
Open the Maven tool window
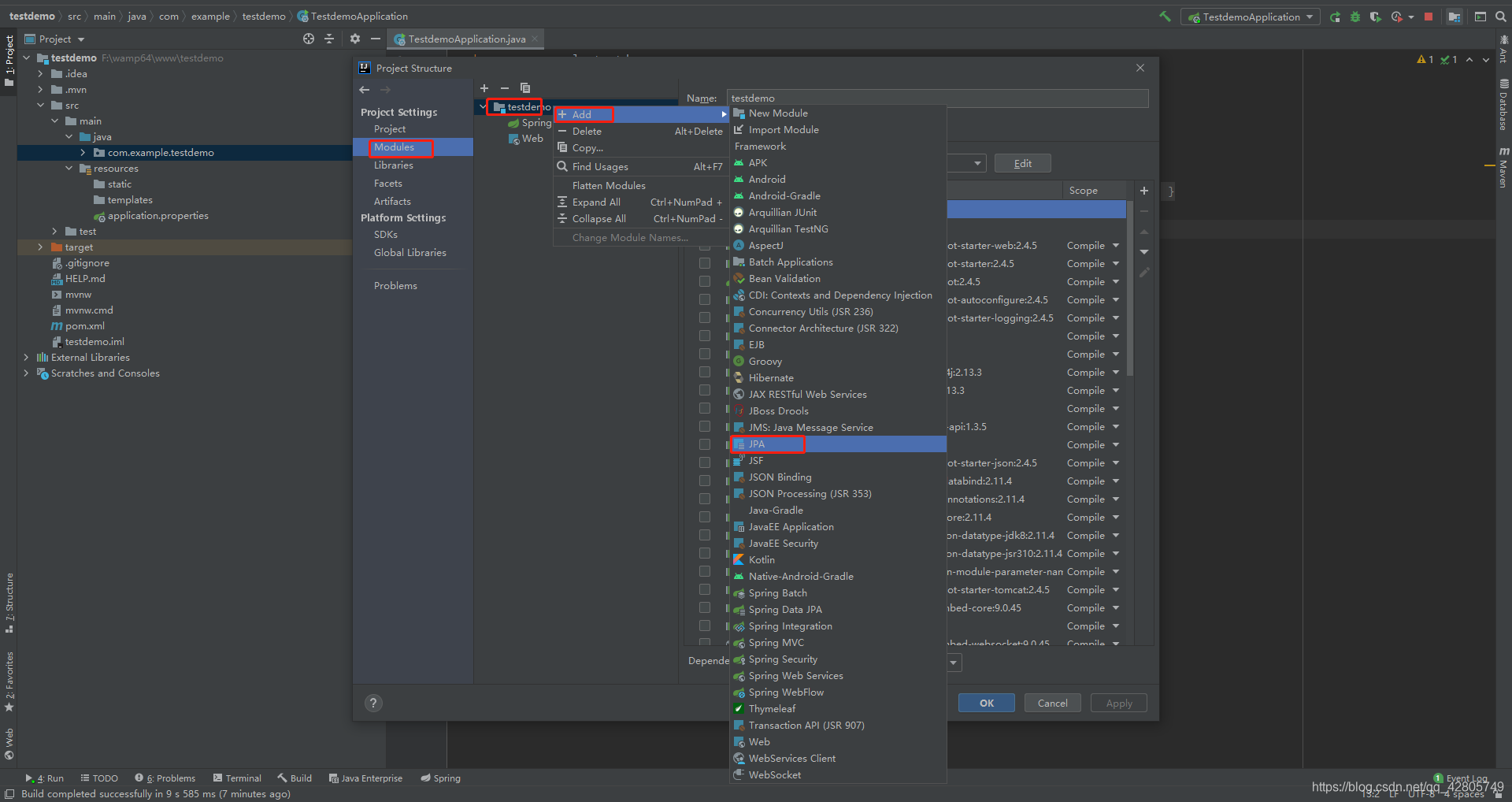tap(1503, 167)
